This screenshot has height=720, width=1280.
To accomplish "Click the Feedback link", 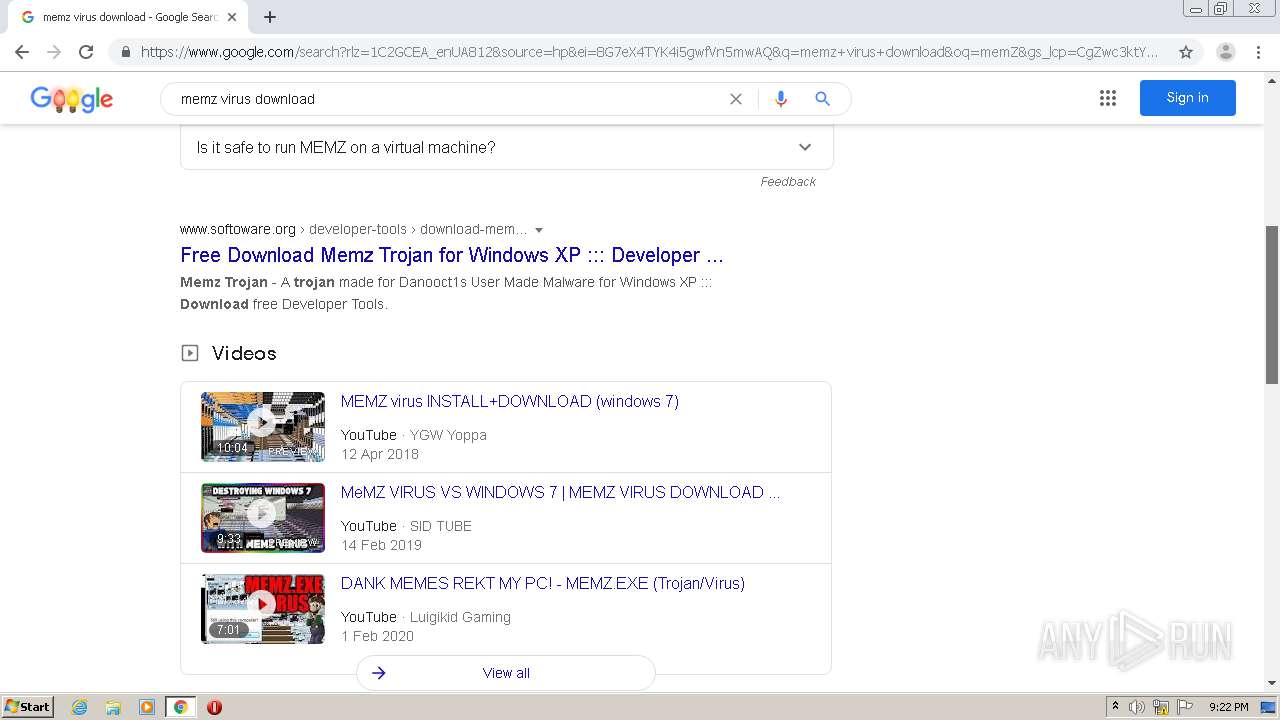I will click(788, 182).
